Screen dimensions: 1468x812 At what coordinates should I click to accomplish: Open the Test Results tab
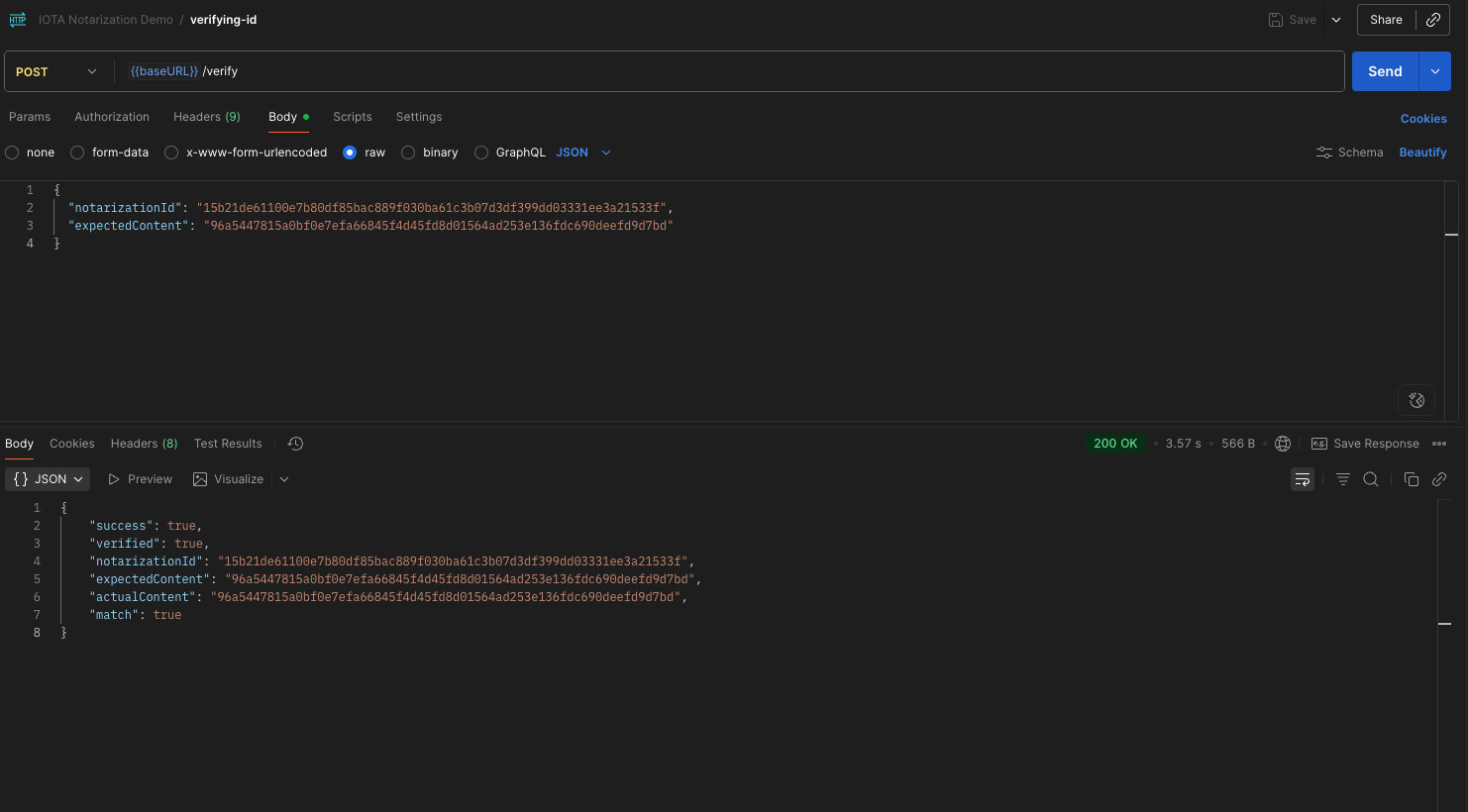227,443
